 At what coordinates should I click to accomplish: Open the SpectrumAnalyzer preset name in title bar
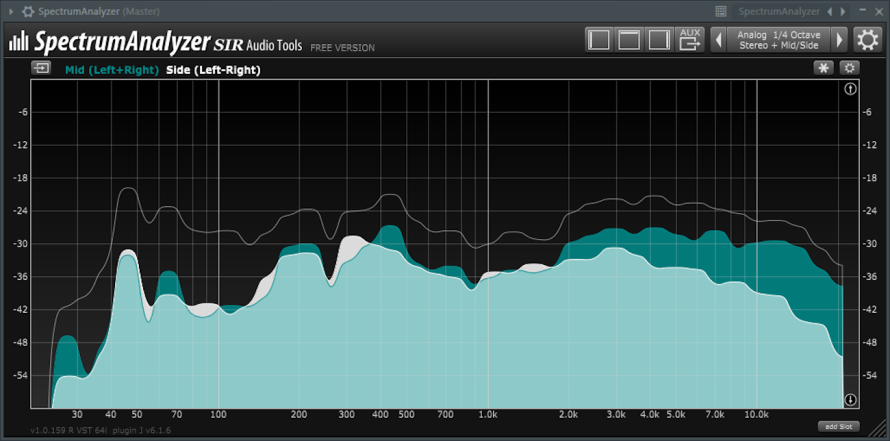point(779,11)
